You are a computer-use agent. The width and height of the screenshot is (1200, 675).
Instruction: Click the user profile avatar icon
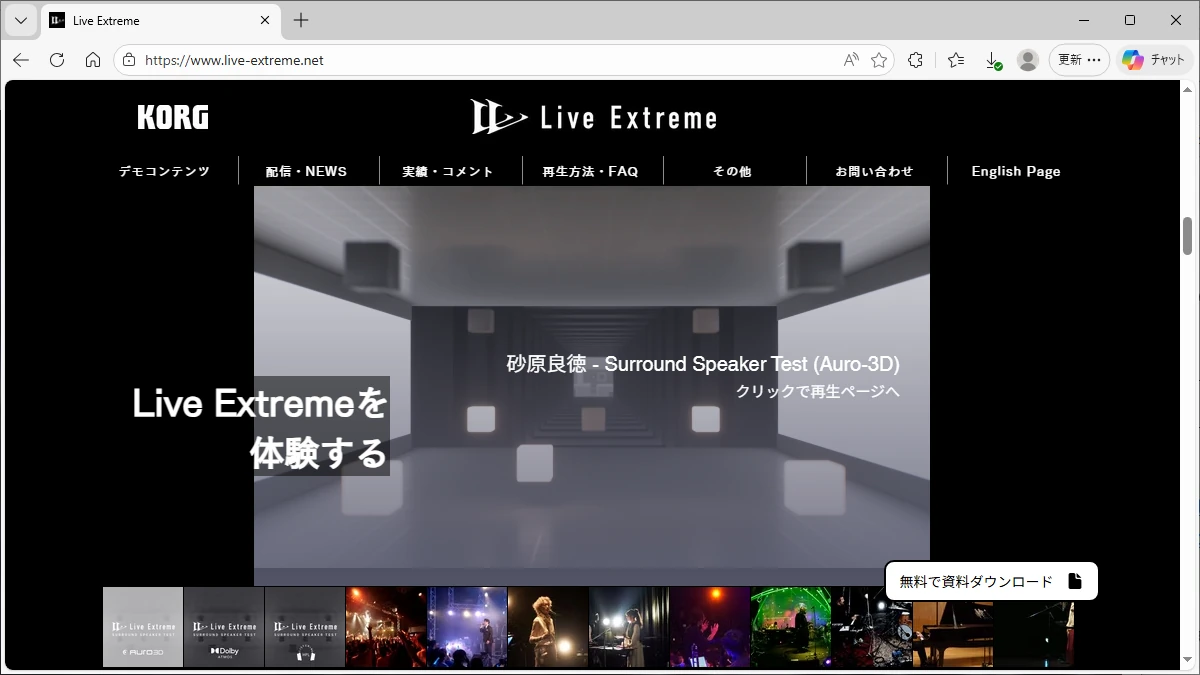(1027, 60)
